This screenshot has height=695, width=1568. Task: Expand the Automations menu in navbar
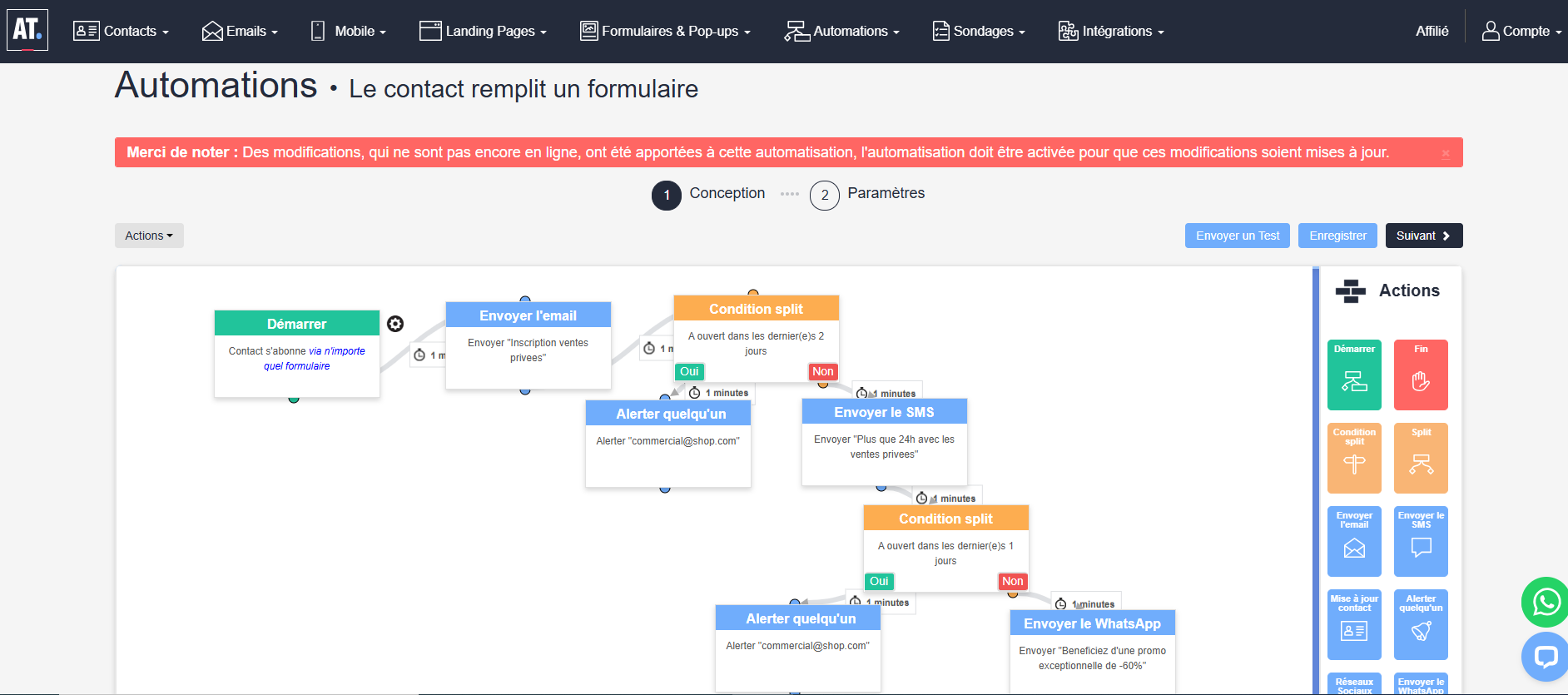[x=842, y=32]
